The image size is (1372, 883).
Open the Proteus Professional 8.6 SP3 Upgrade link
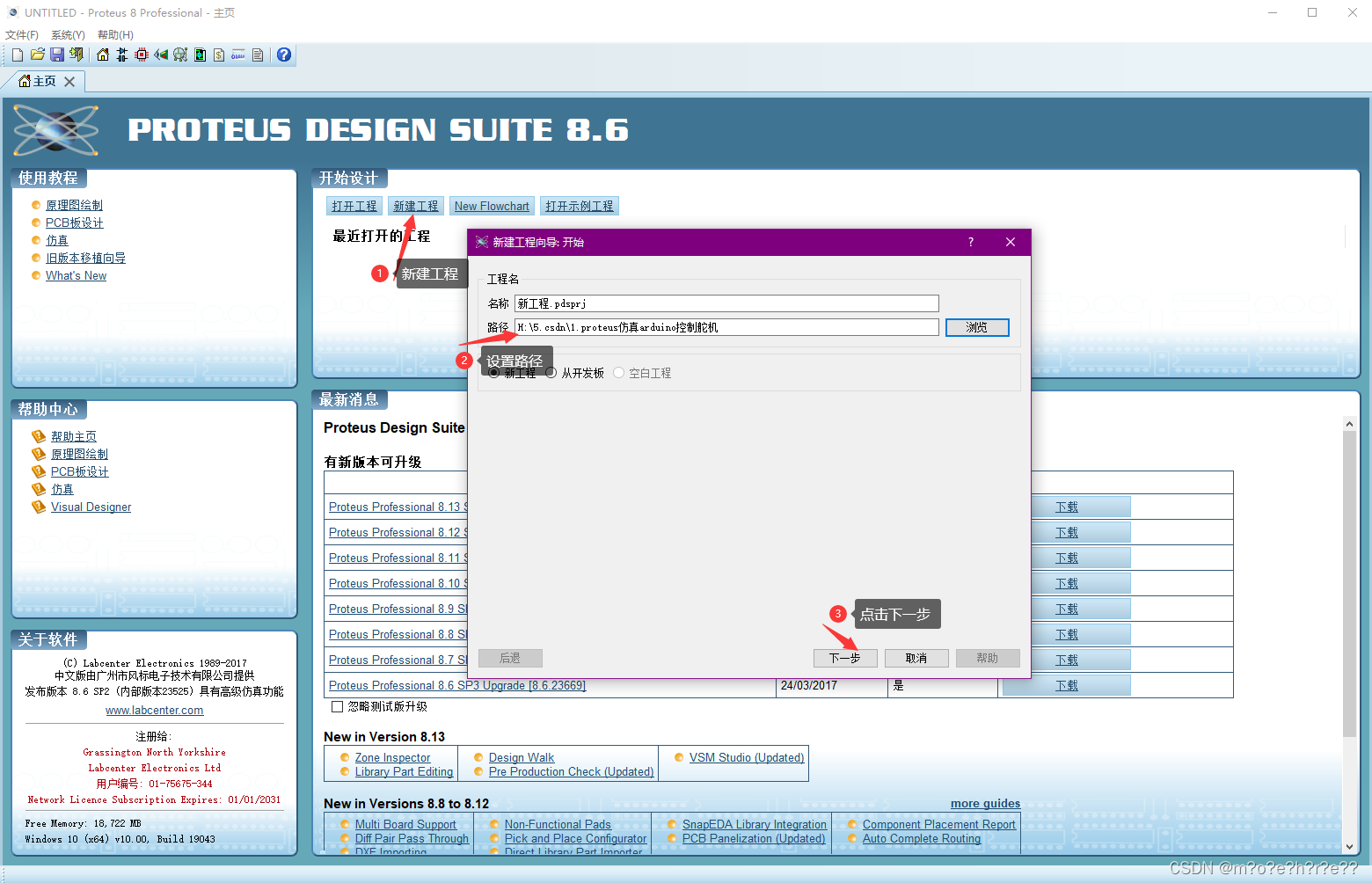(x=457, y=685)
